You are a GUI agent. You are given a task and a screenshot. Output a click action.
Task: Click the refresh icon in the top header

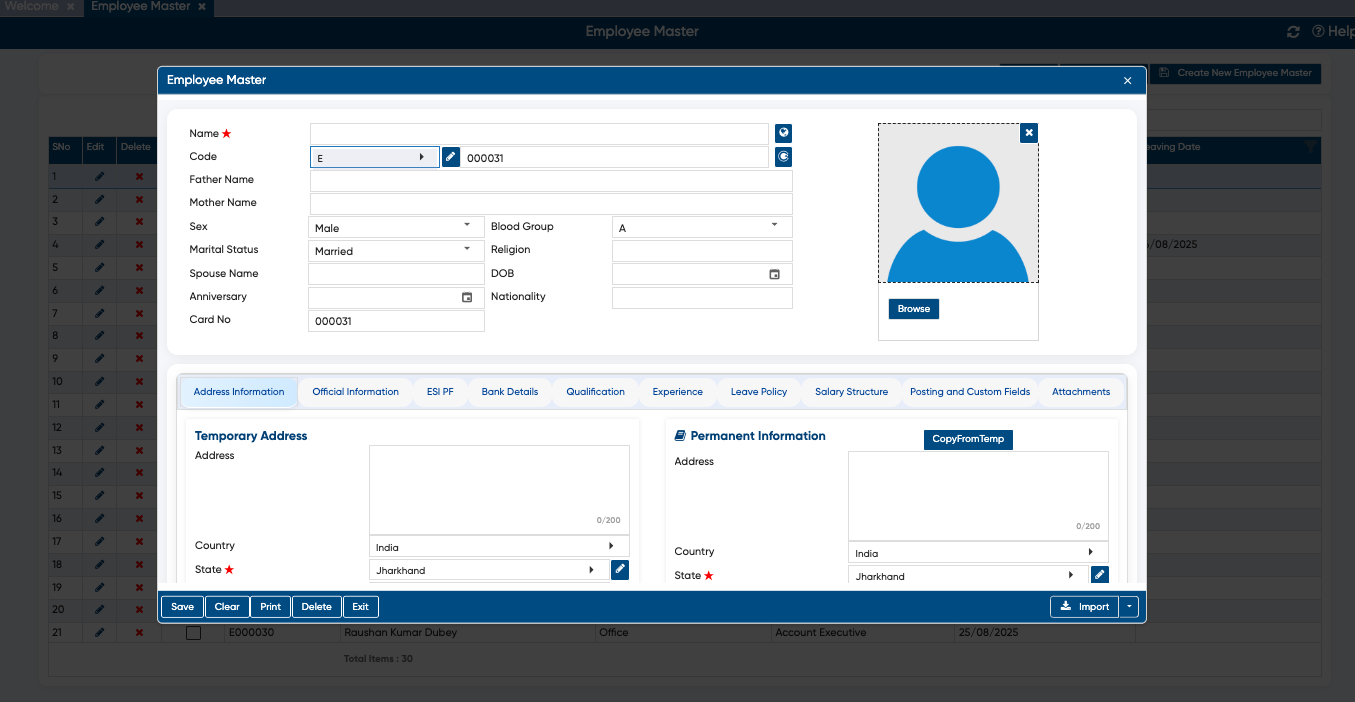point(1293,32)
